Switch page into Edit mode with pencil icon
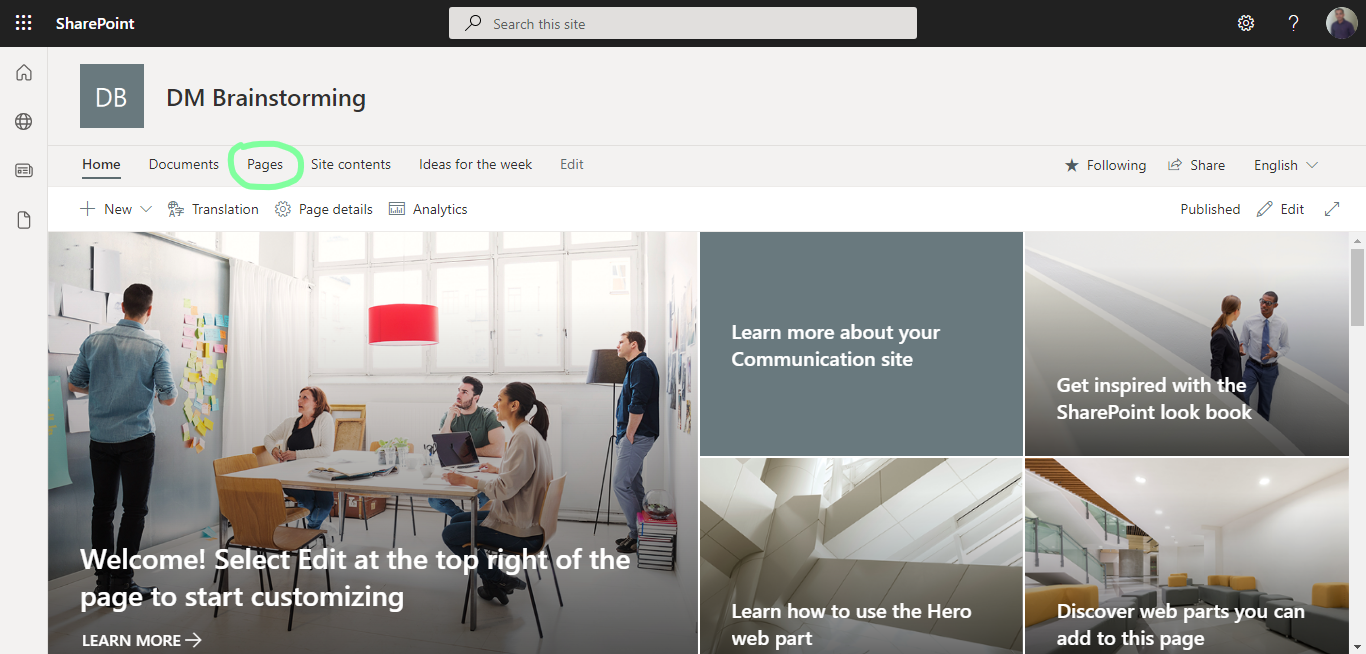Image resolution: width=1366 pixels, height=654 pixels. (1280, 209)
